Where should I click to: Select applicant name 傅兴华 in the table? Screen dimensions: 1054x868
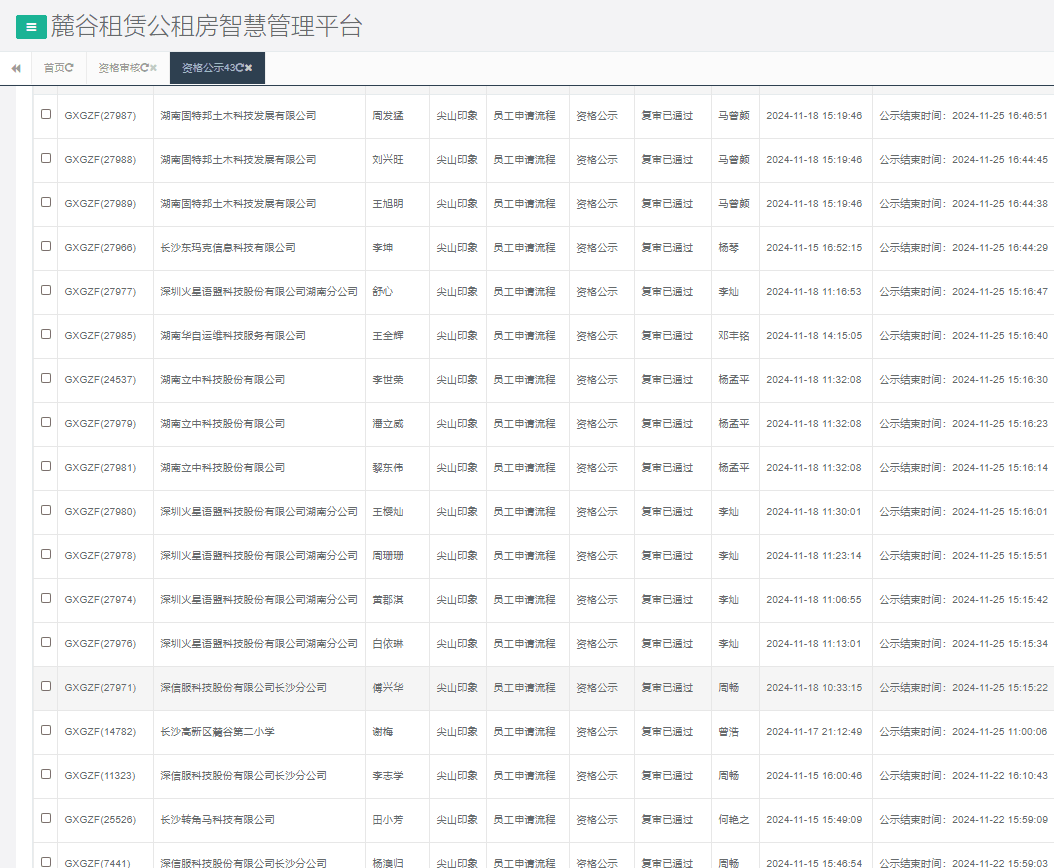388,688
